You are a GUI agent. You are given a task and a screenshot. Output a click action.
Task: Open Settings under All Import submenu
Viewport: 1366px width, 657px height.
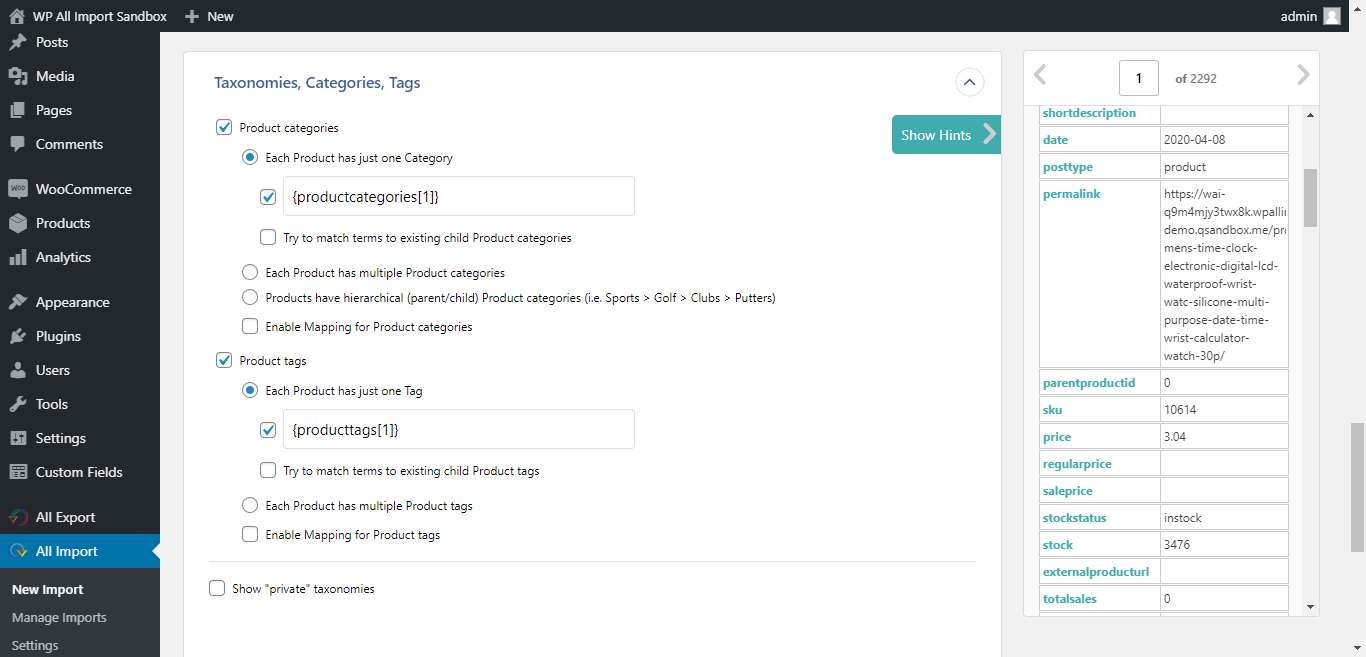35,646
